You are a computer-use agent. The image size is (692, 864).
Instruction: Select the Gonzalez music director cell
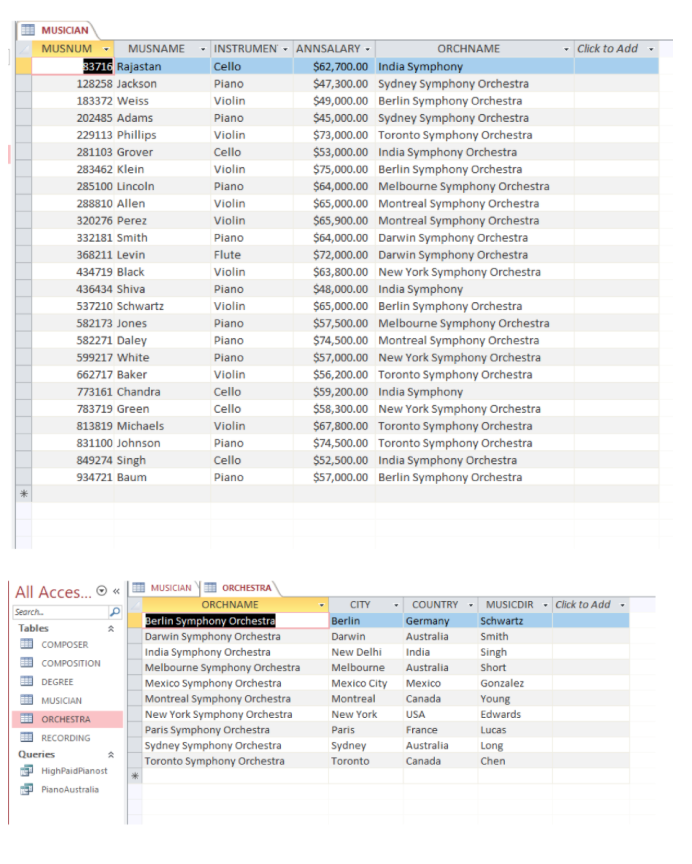pos(515,683)
